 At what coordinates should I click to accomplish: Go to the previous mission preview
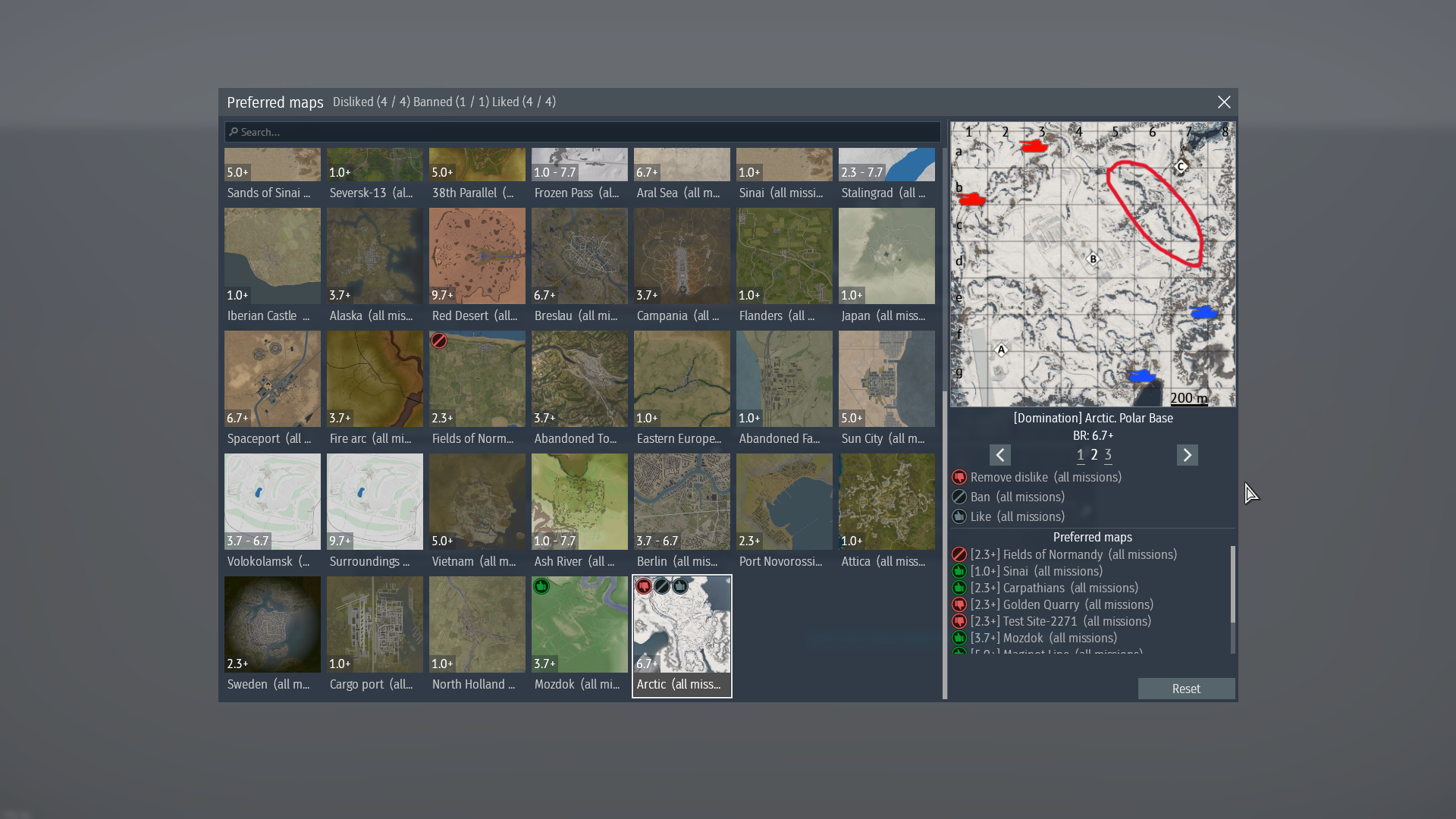point(1000,455)
